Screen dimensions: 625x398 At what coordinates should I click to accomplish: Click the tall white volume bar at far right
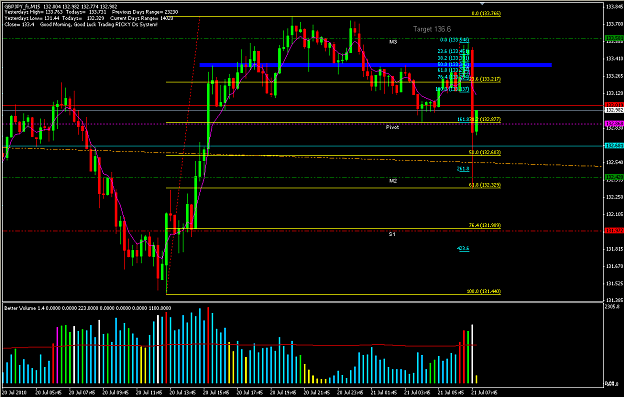pos(473,354)
